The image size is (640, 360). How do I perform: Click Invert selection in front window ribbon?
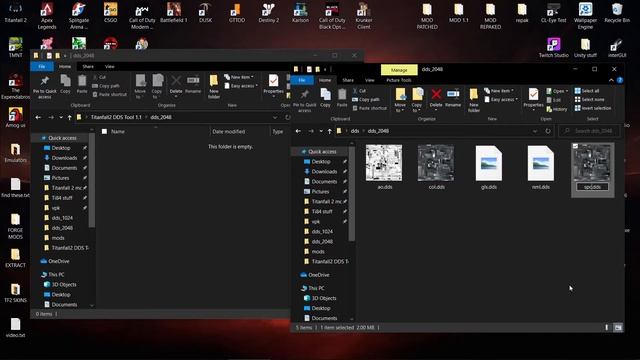(x=593, y=108)
